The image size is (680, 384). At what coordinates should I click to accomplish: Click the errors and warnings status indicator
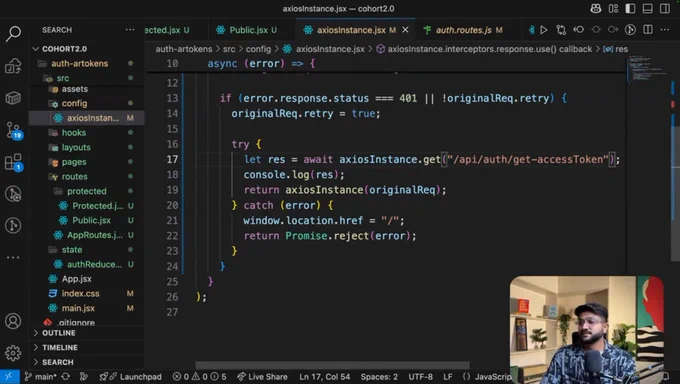[199, 376]
